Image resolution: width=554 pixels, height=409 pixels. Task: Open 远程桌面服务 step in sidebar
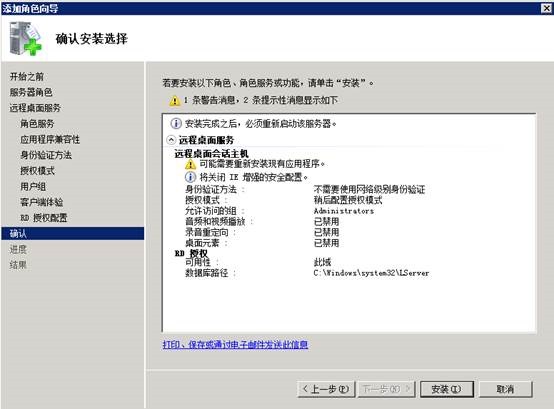[x=35, y=108]
